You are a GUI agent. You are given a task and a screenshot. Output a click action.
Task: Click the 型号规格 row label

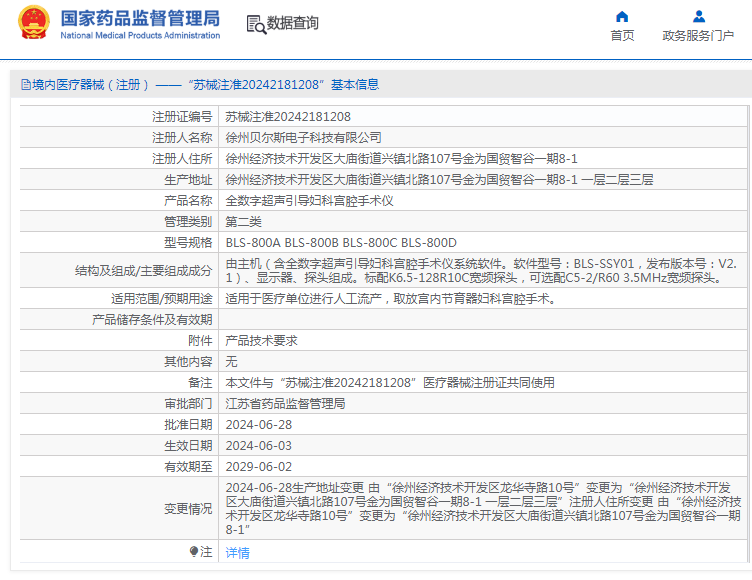188,243
